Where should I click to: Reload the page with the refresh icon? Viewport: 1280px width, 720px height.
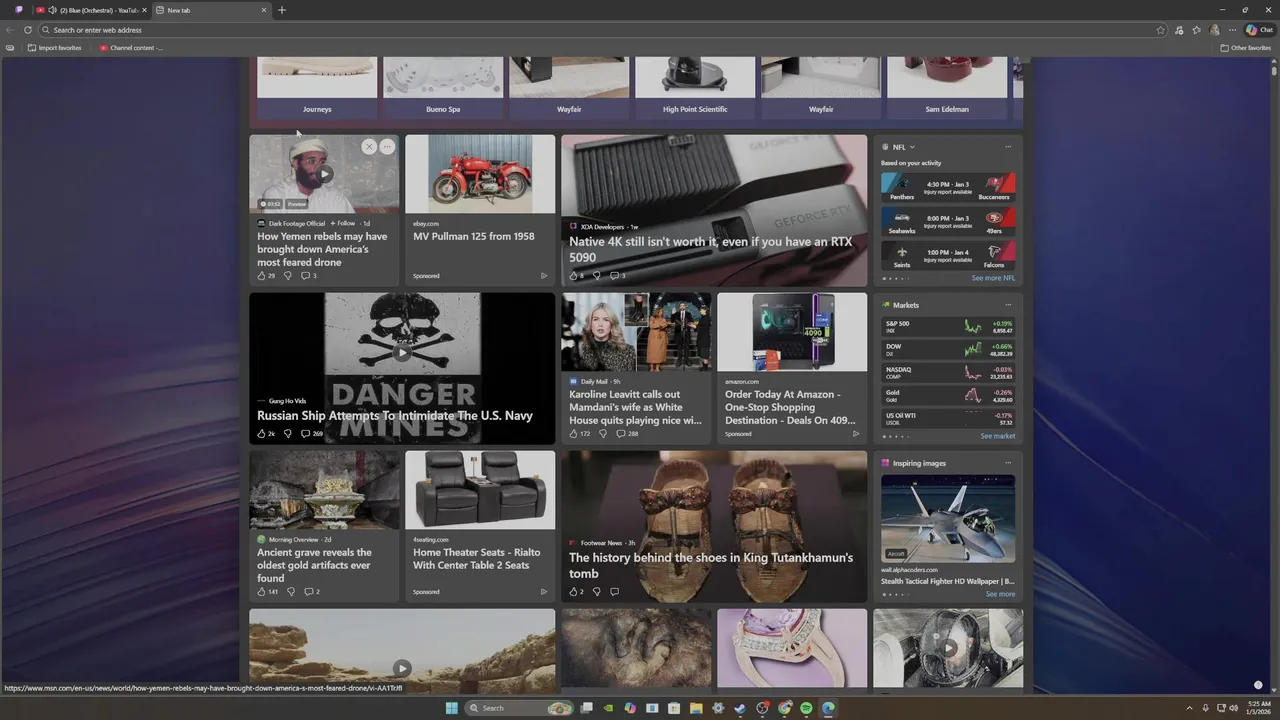(28, 30)
